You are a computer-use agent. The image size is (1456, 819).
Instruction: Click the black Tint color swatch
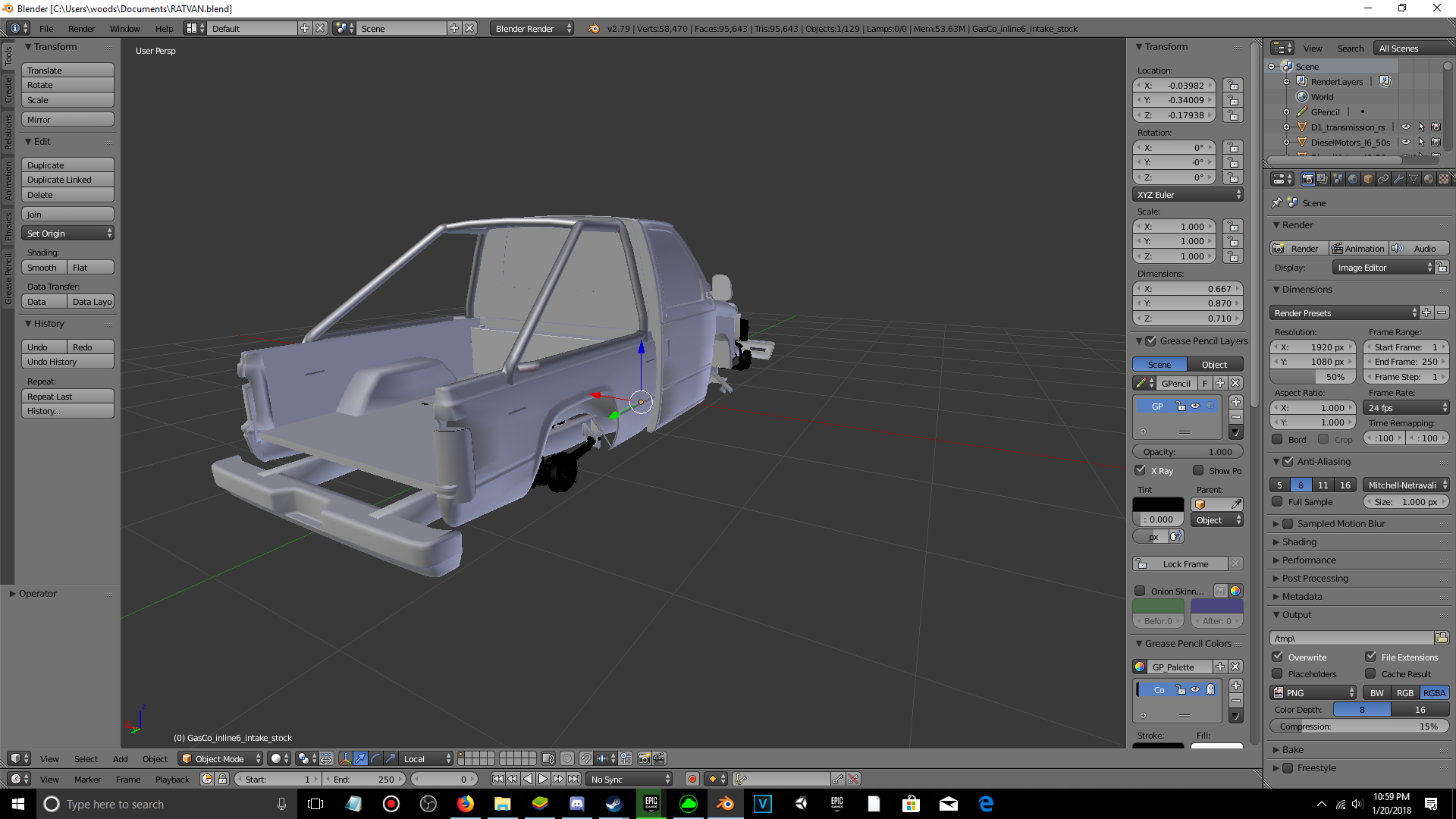pyautogui.click(x=1157, y=504)
